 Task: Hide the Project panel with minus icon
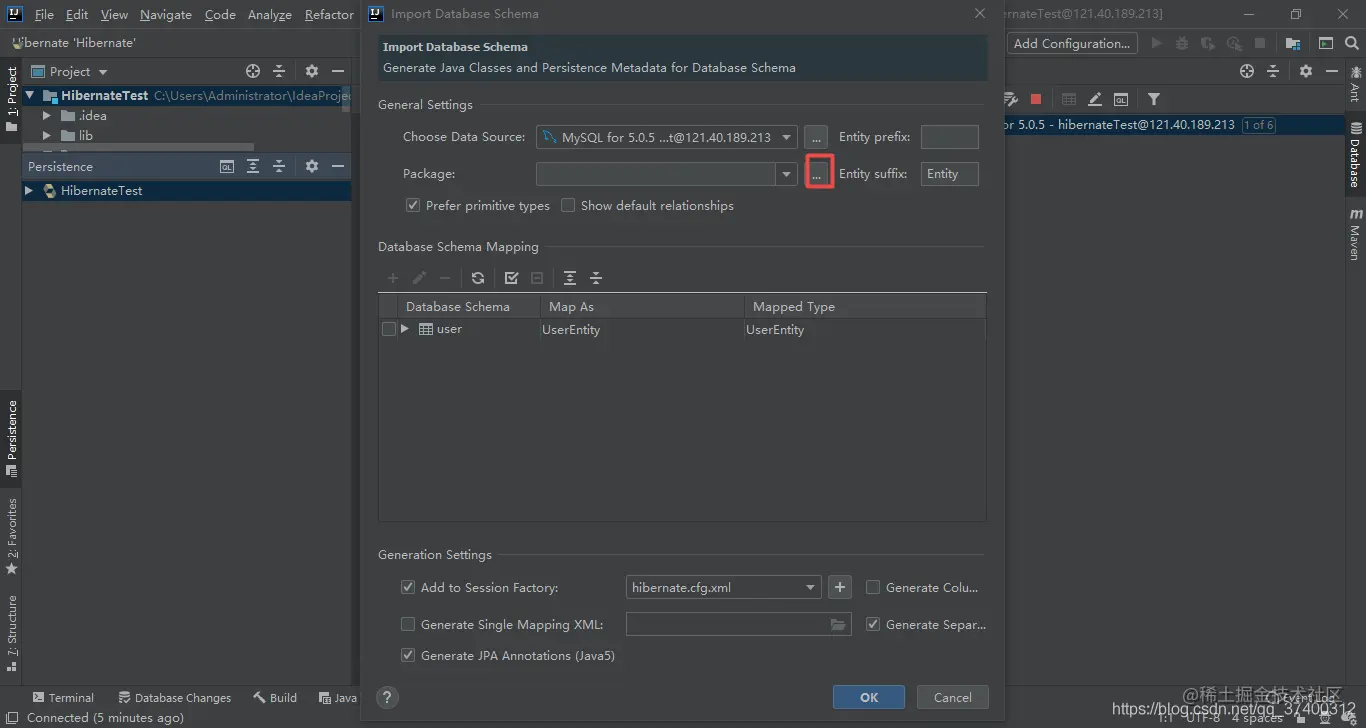pos(338,71)
